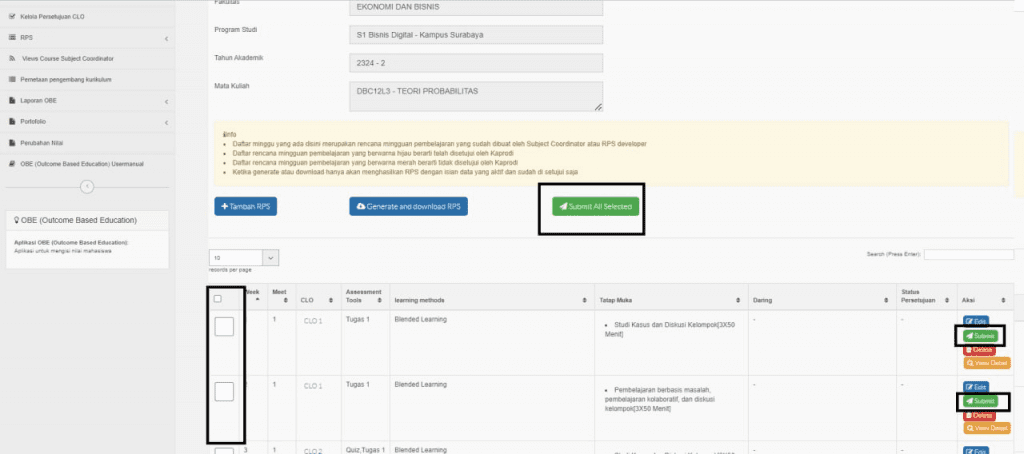Screen dimensions: 1024x454
Task: Click Edit in the first table row
Action: click(x=976, y=321)
